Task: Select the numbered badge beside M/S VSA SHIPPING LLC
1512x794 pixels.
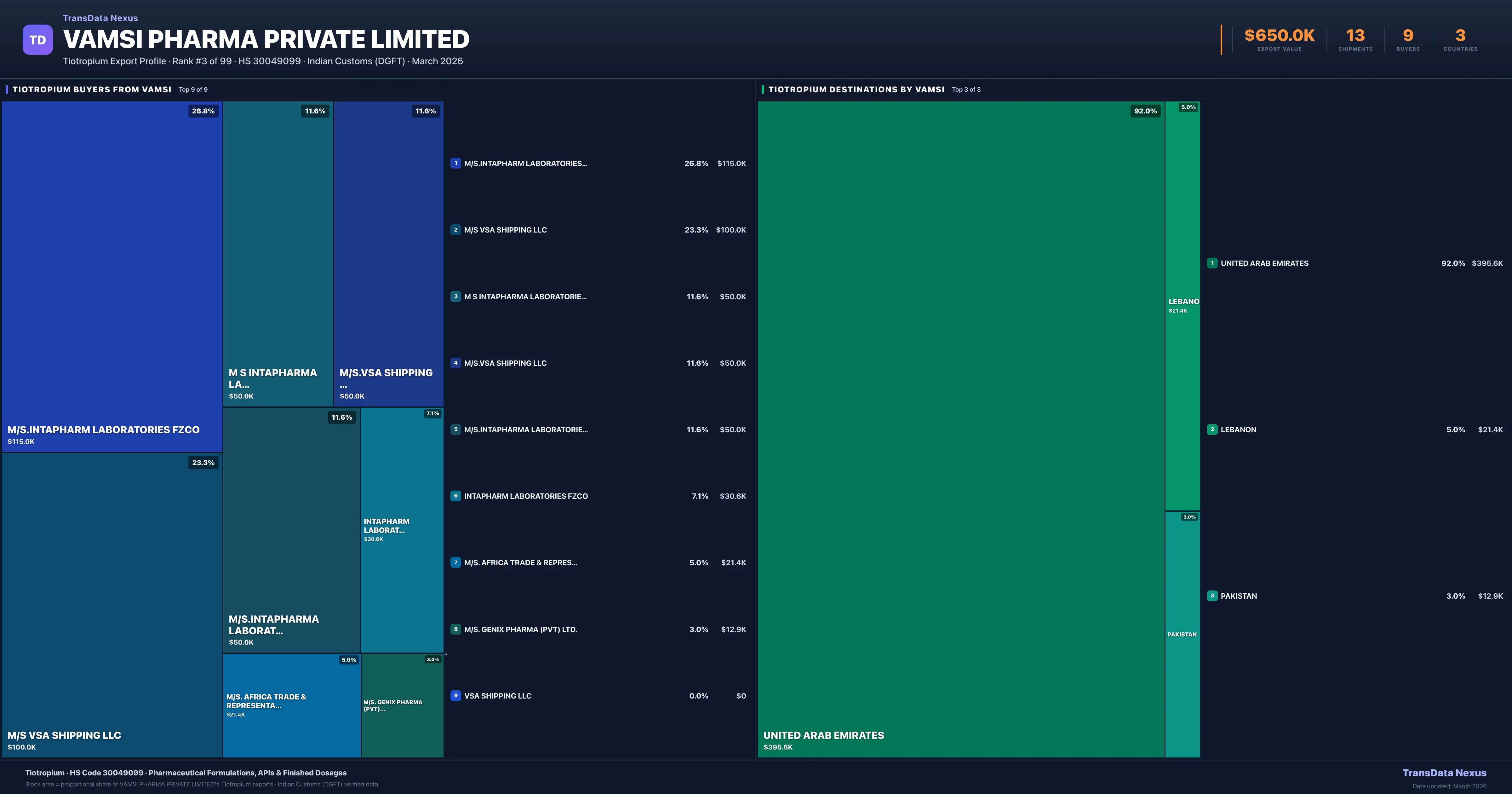Action: coord(456,230)
